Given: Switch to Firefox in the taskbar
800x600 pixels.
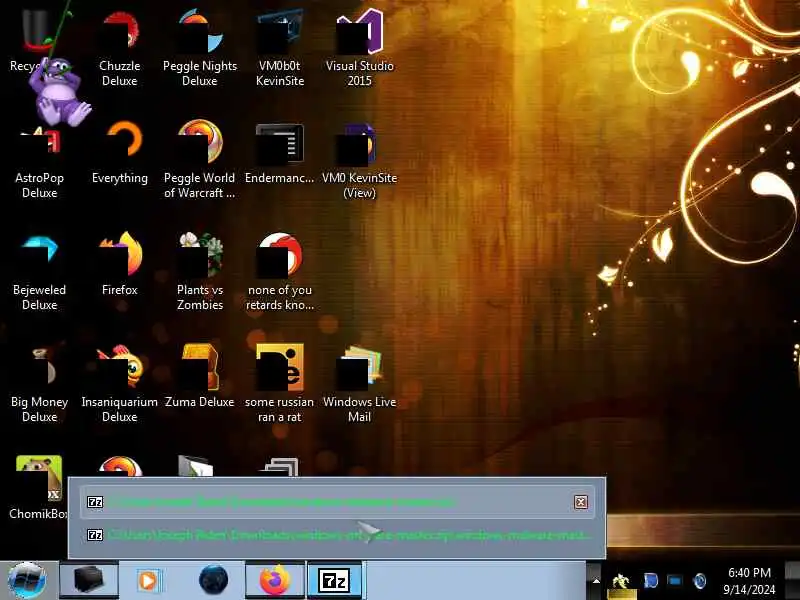Looking at the screenshot, I should [274, 580].
